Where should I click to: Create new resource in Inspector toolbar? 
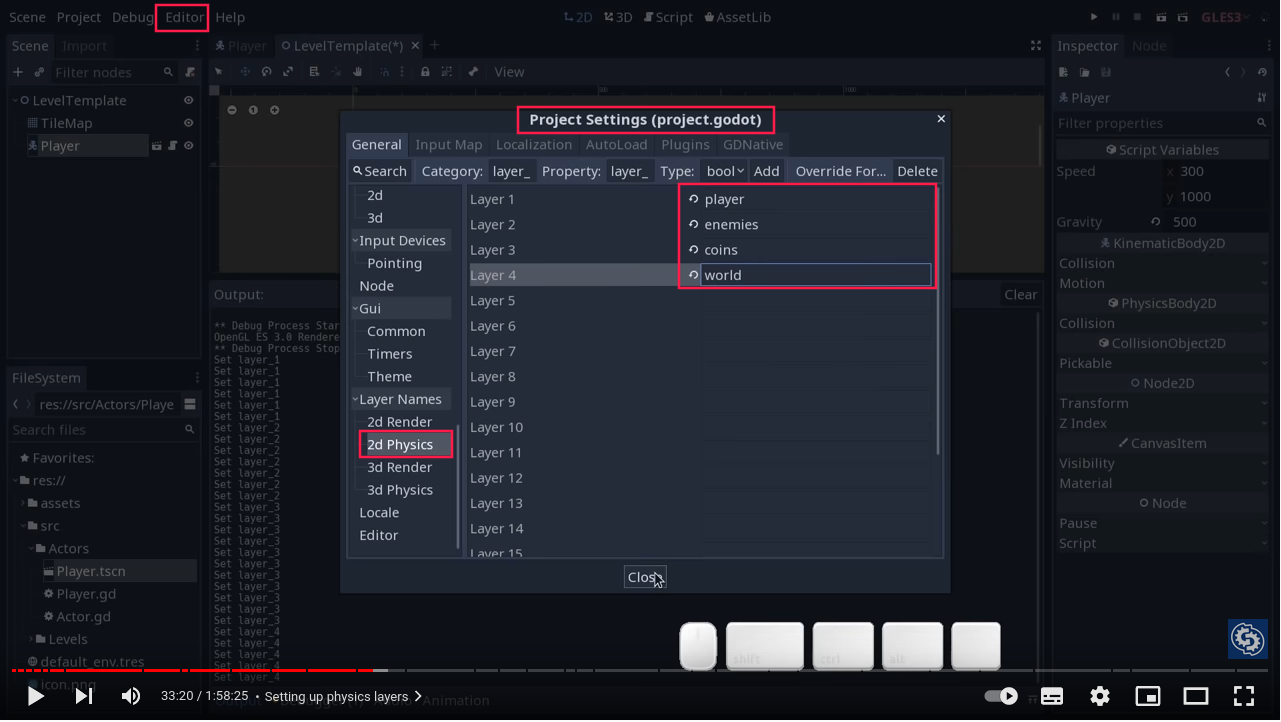[x=1064, y=72]
